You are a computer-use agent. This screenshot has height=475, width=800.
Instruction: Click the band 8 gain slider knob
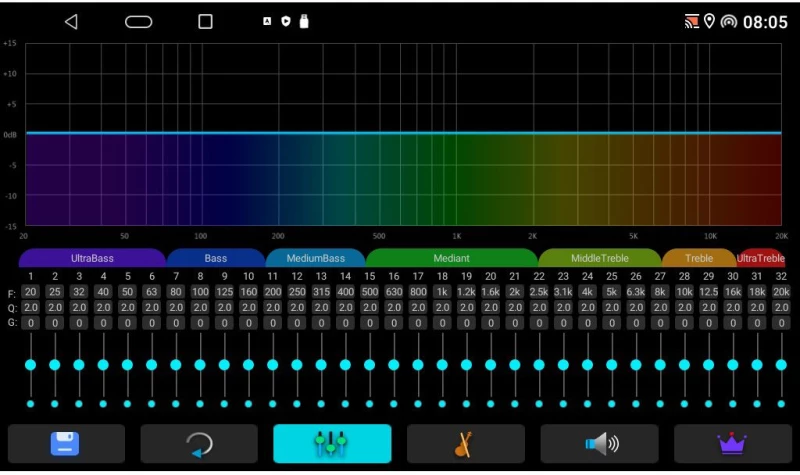pyautogui.click(x=200, y=365)
